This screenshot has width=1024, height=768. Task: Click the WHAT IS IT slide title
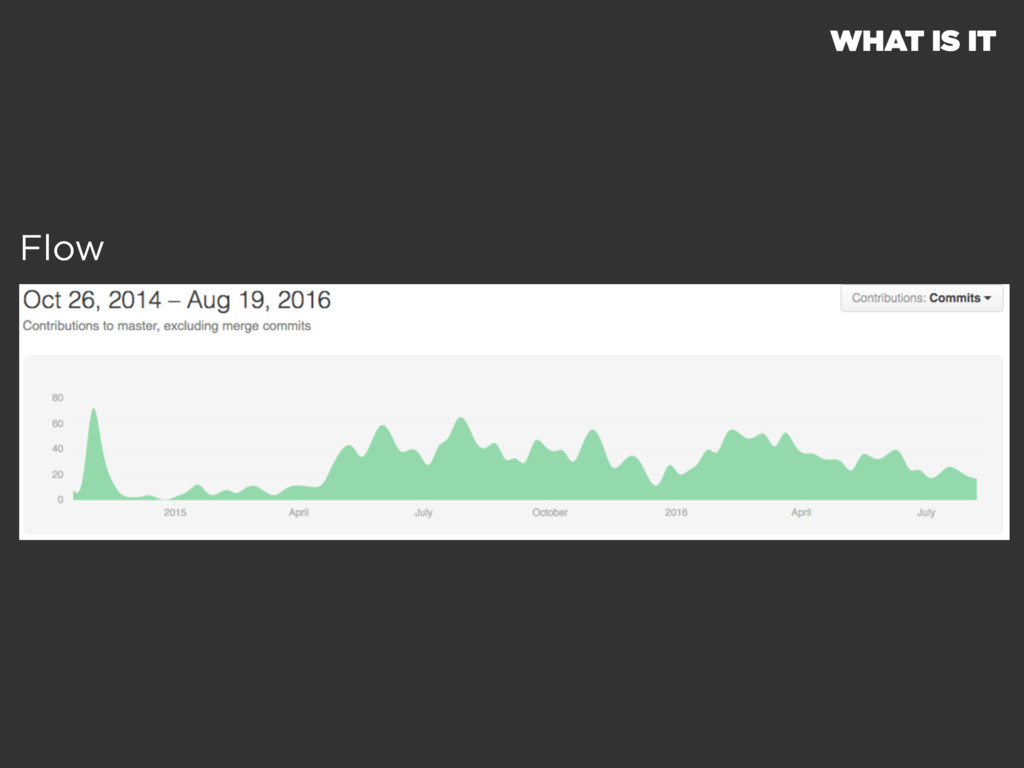913,41
